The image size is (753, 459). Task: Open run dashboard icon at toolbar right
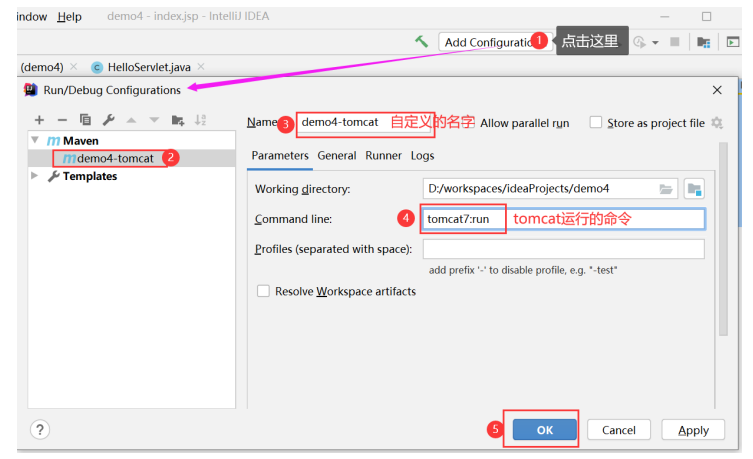(x=732, y=42)
